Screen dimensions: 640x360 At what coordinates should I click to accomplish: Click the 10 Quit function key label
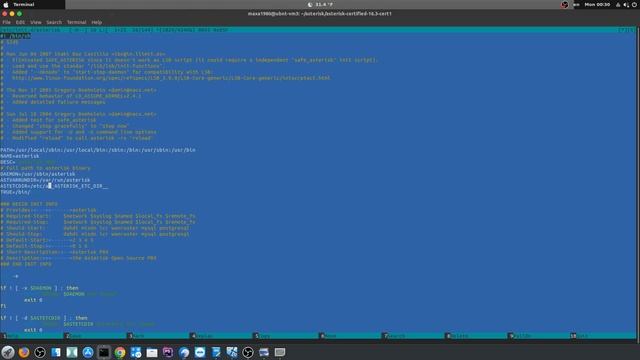(x=580, y=336)
